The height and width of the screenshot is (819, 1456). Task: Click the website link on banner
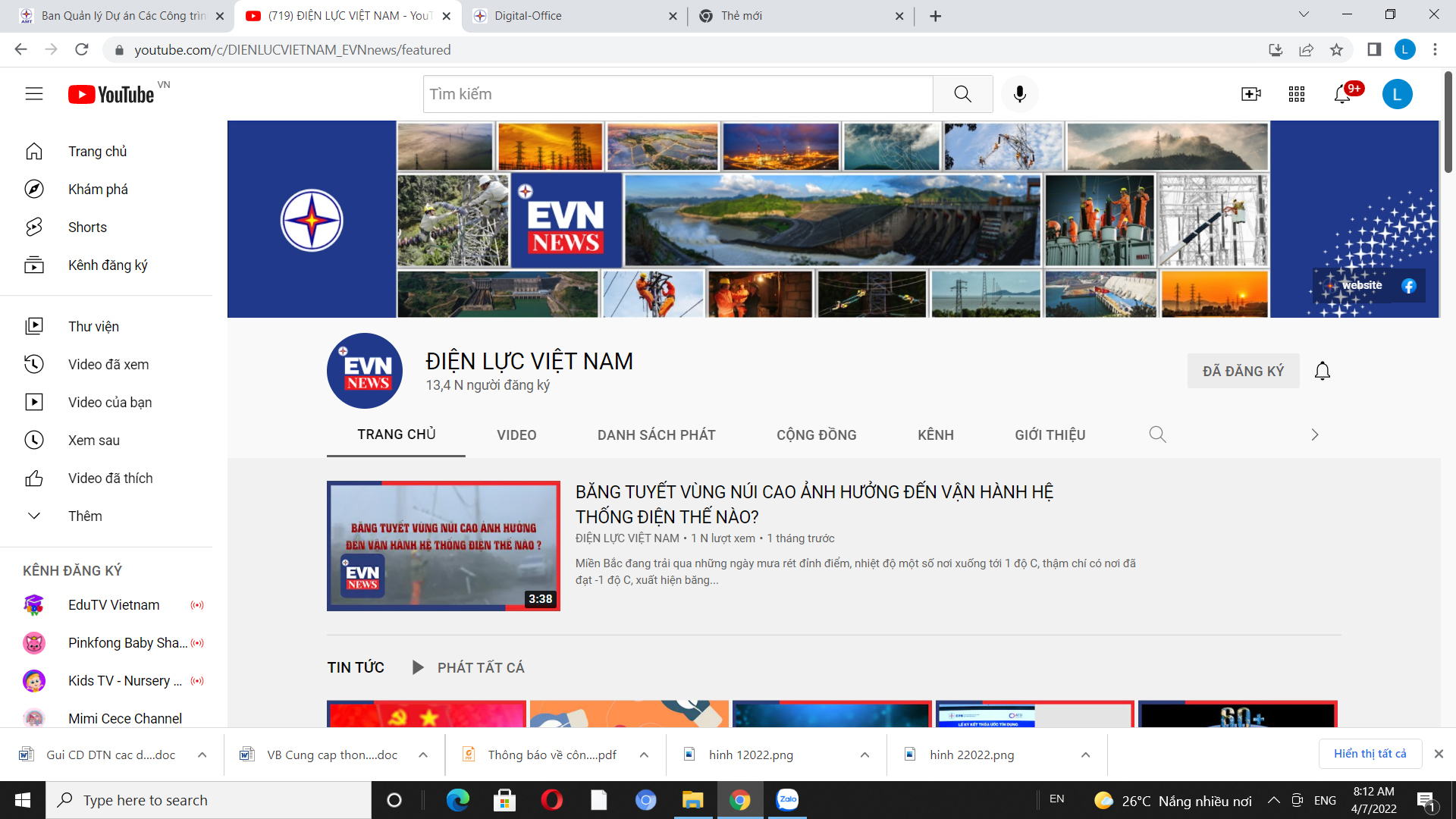point(1361,286)
